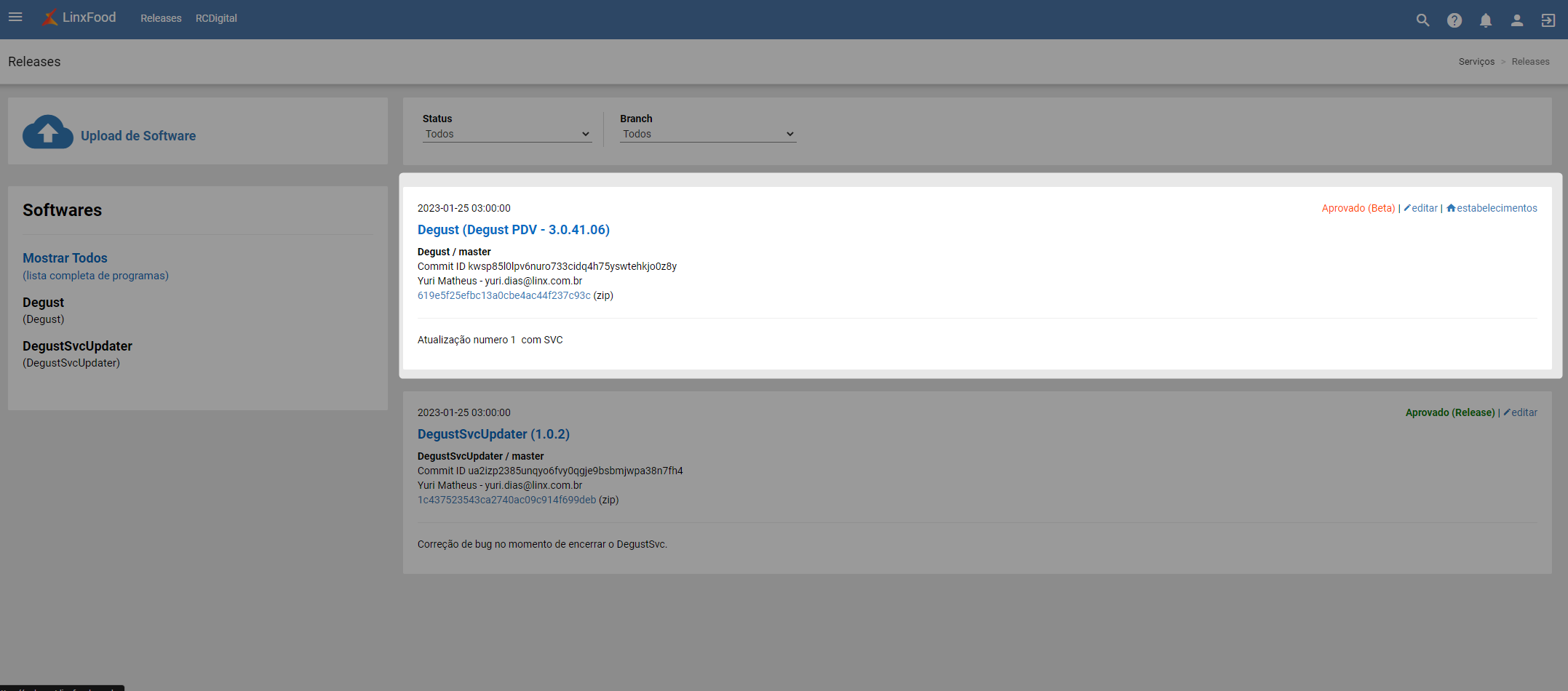Screen dimensions: 1568x691
Task: Click the Releases page title
Action: [x=34, y=62]
